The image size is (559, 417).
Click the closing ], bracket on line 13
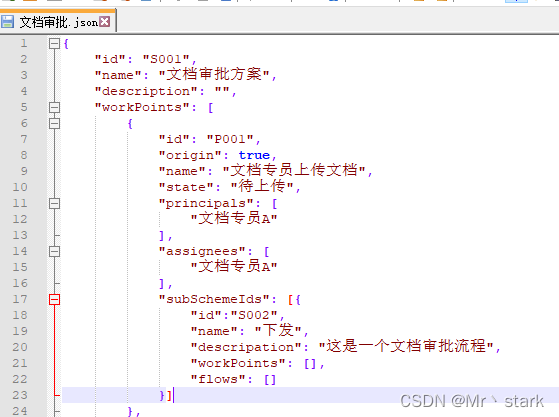tap(165, 236)
